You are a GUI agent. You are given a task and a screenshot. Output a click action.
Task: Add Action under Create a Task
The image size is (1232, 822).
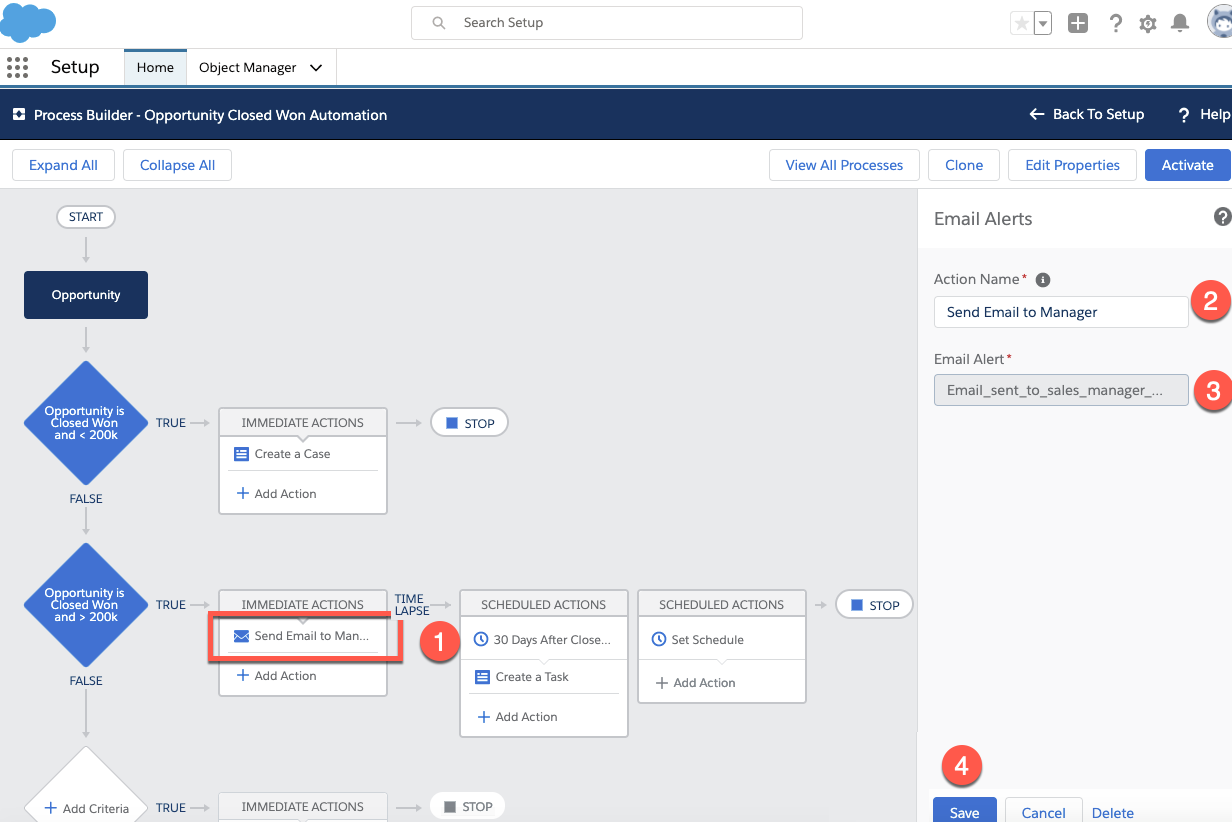pyautogui.click(x=518, y=717)
